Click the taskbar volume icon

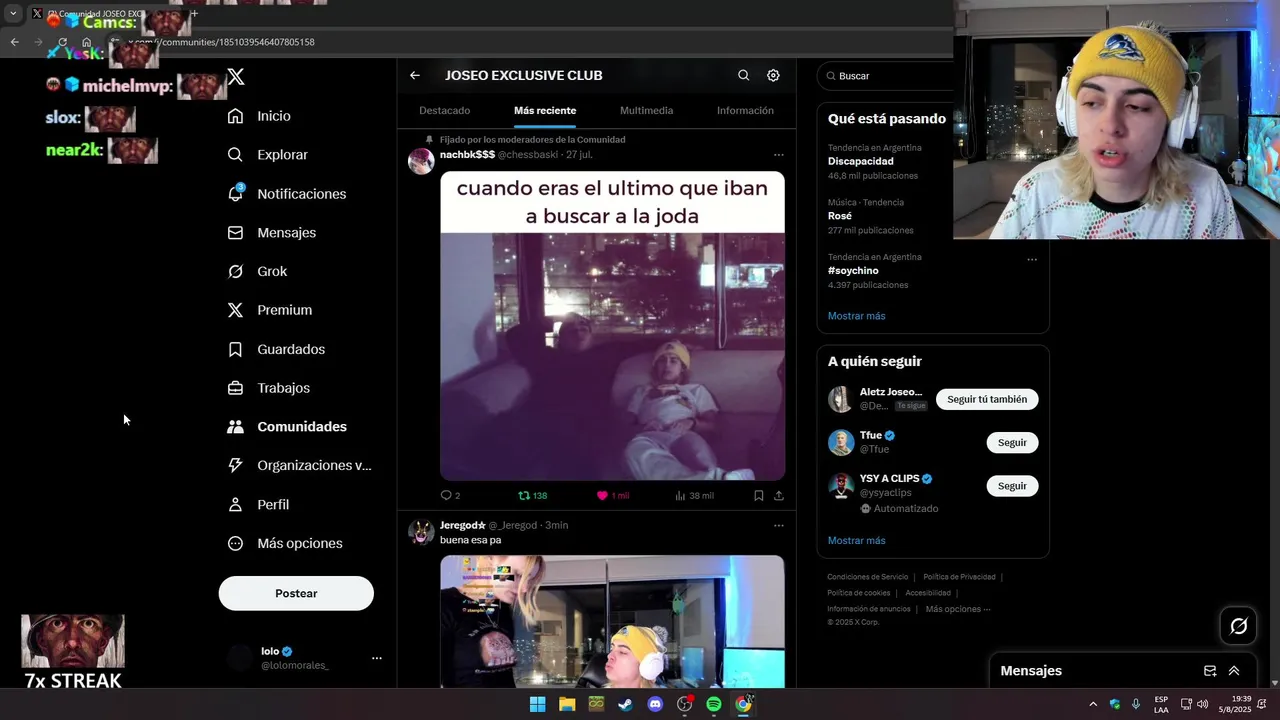[1202, 704]
